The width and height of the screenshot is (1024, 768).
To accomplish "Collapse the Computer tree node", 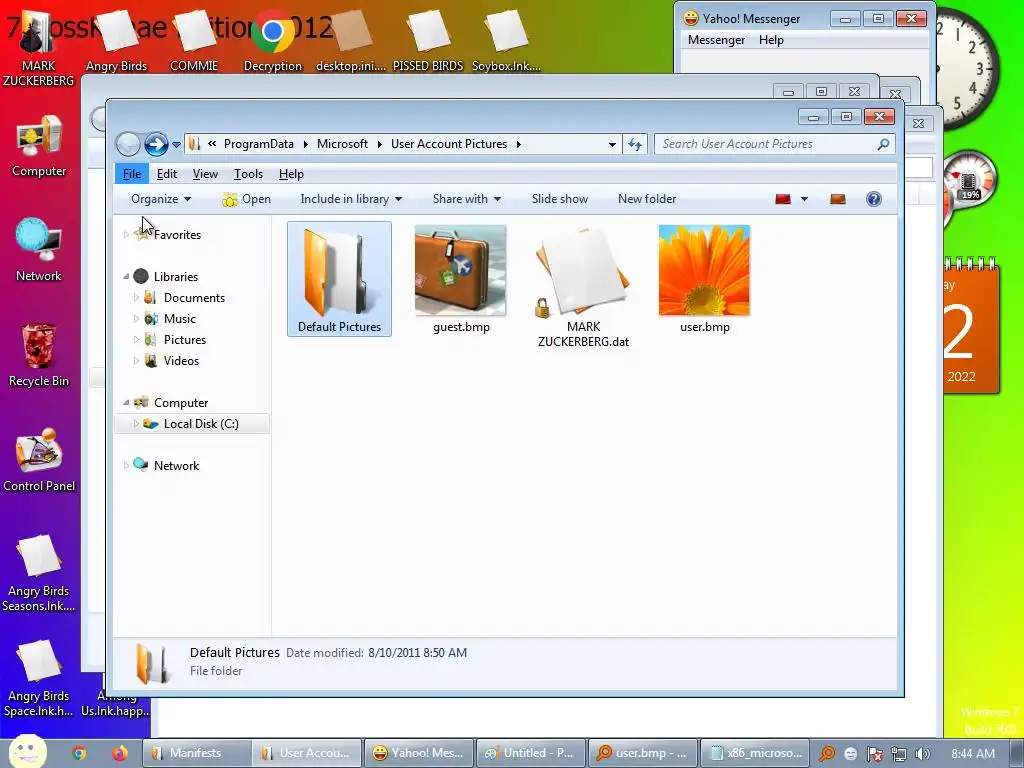I will tap(126, 402).
